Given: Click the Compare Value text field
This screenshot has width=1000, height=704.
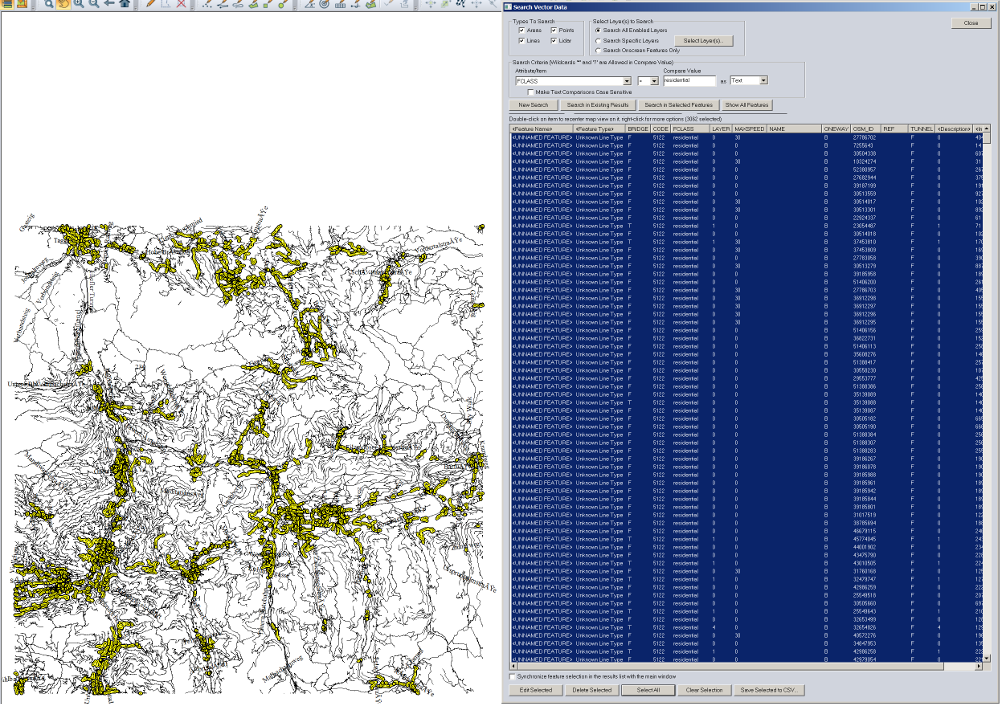Looking at the screenshot, I should (x=689, y=81).
